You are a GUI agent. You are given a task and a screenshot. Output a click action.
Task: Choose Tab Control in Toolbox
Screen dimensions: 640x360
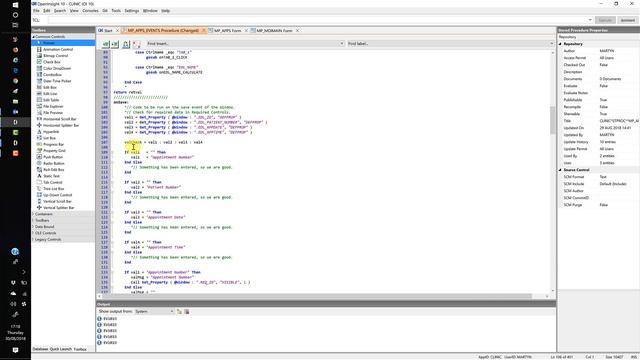click(53, 182)
